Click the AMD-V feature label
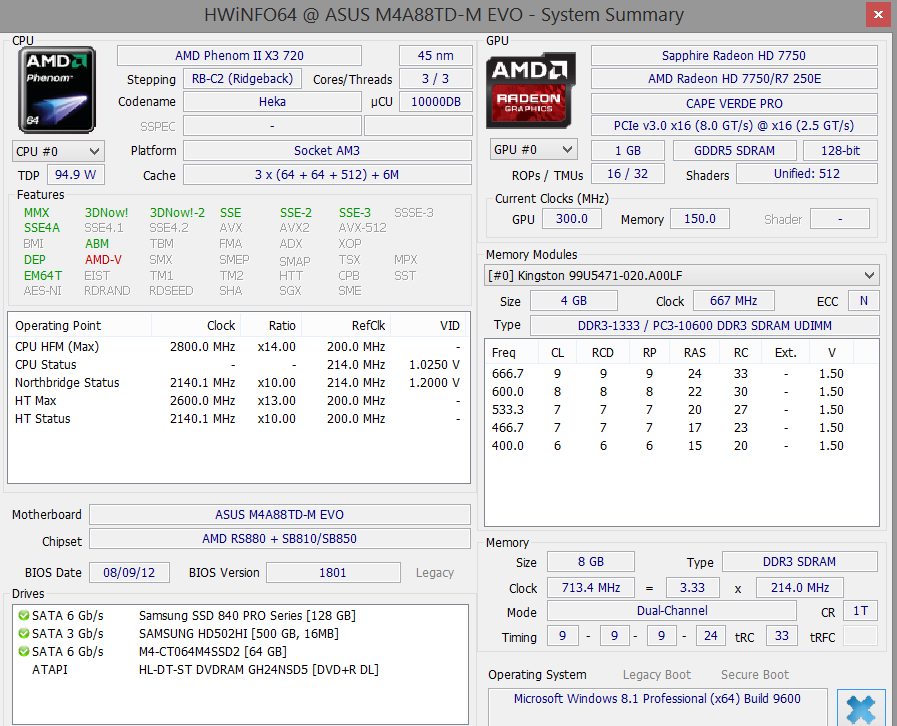Image resolution: width=897 pixels, height=726 pixels. (x=104, y=260)
